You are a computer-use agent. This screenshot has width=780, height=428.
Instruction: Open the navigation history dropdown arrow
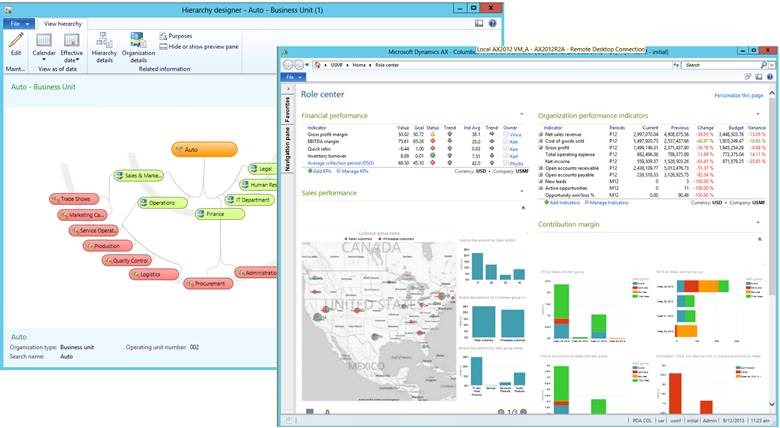coord(307,65)
